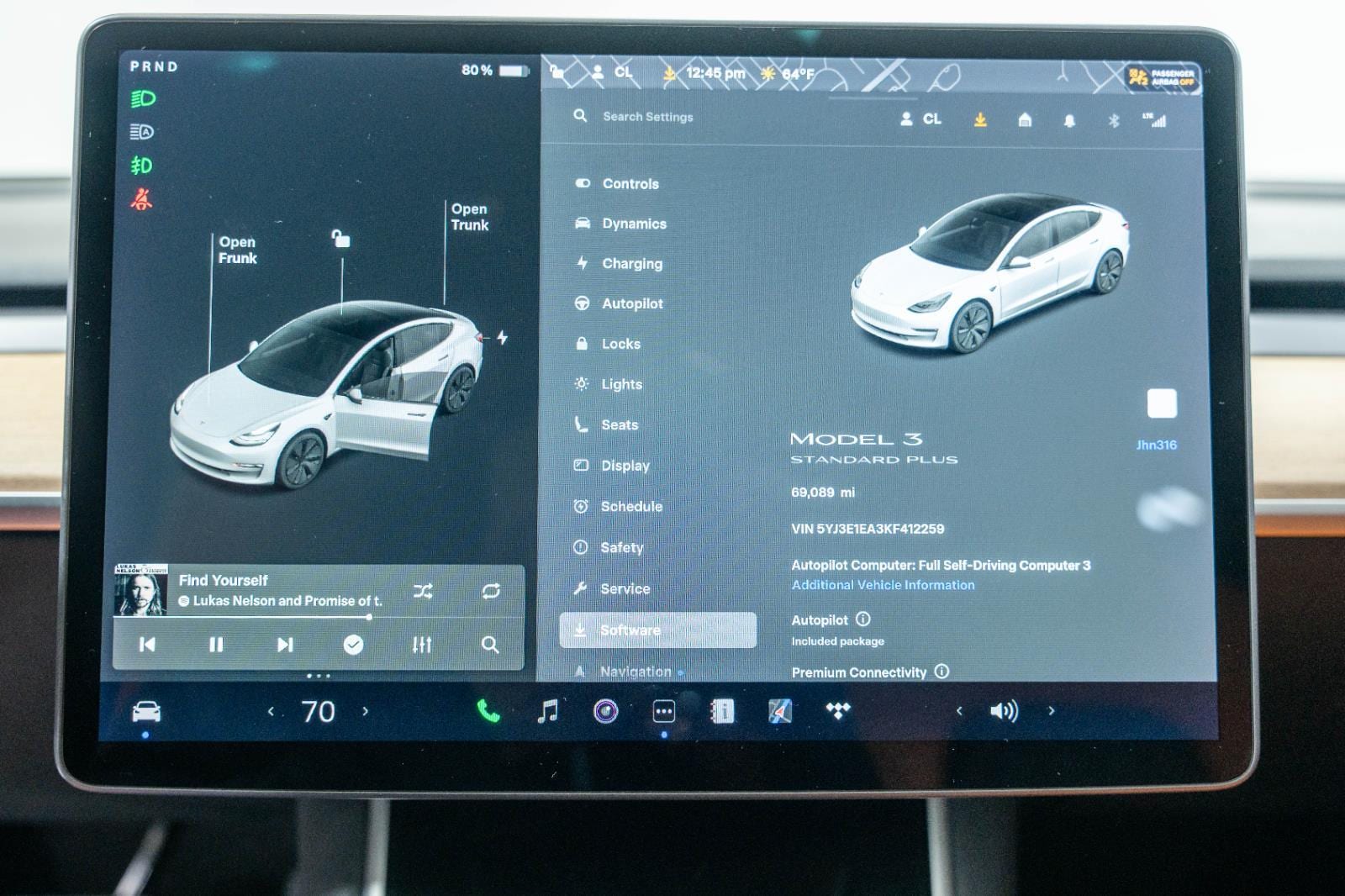Select the Autopilot settings menu
The height and width of the screenshot is (896, 1345).
[631, 303]
